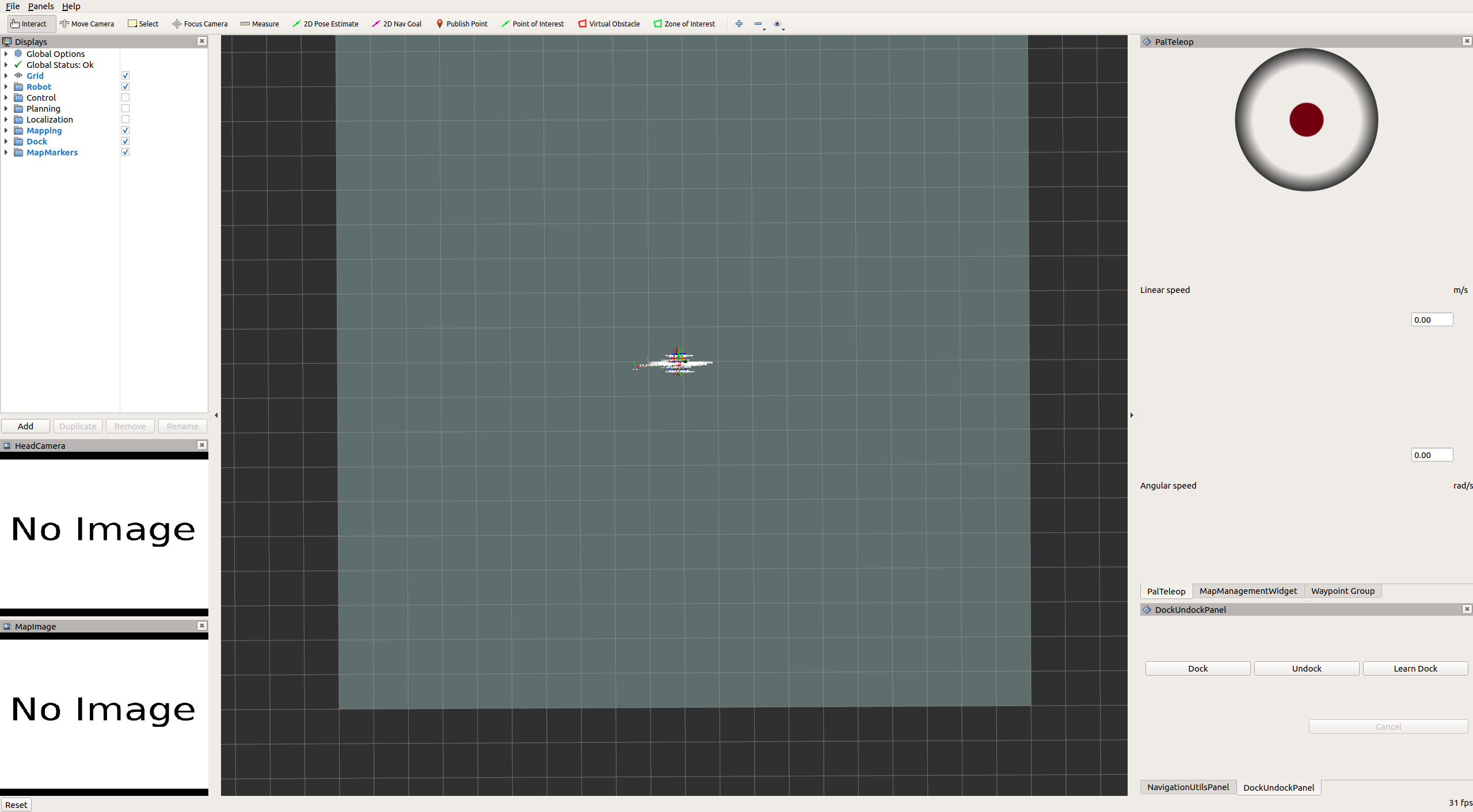The width and height of the screenshot is (1473, 812).
Task: Activate the Focus Camera tool
Action: [x=200, y=24]
